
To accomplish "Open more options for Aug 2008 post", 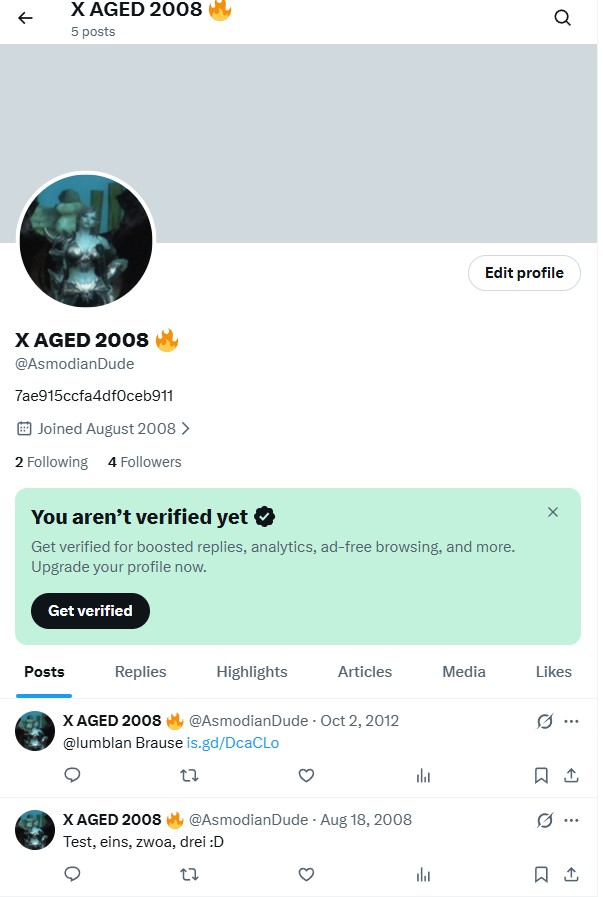I will 571,820.
